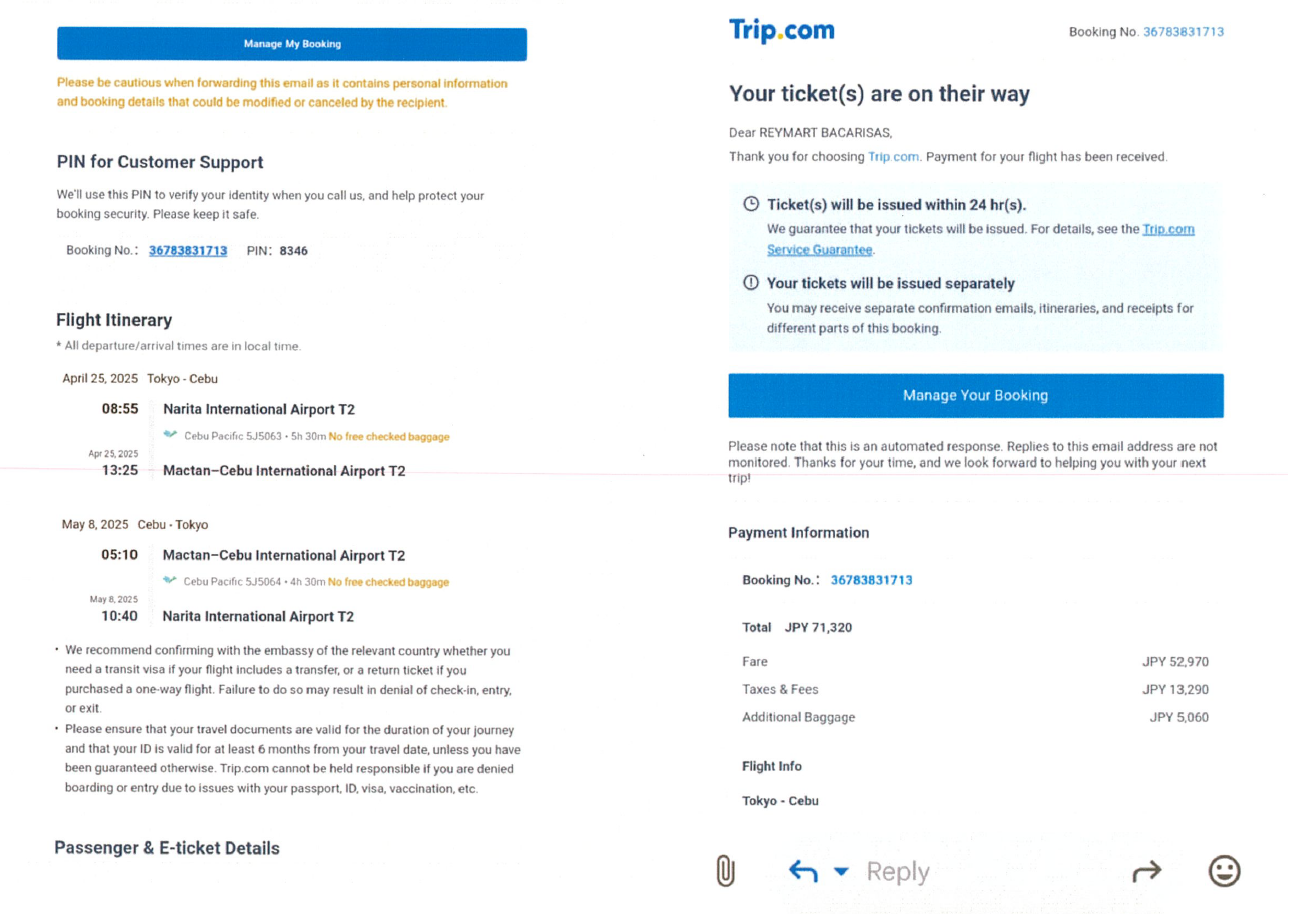
Task: Click Cebu Pacific airline icon for flight 5J5063
Action: coord(171,436)
